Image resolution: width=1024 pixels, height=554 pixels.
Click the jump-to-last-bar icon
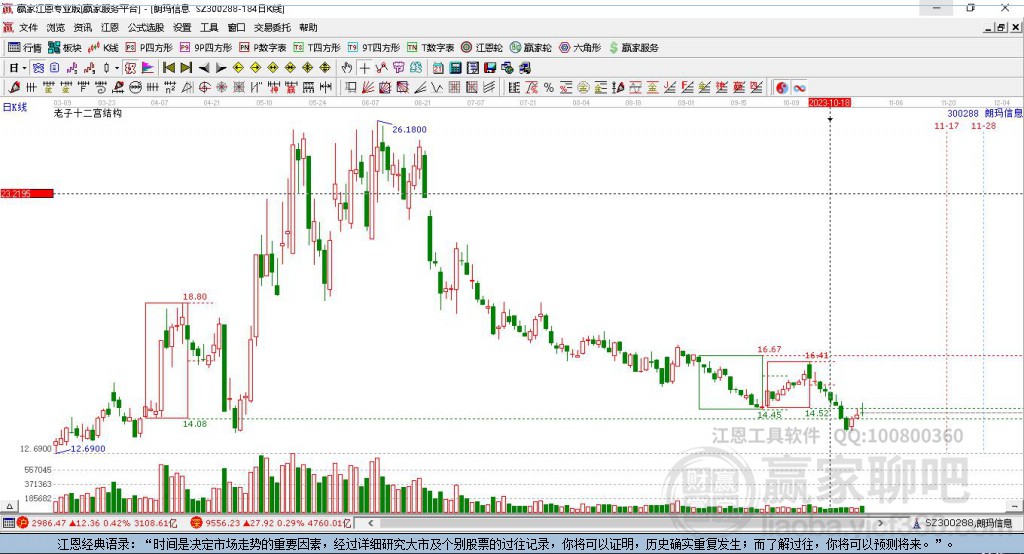[186, 68]
